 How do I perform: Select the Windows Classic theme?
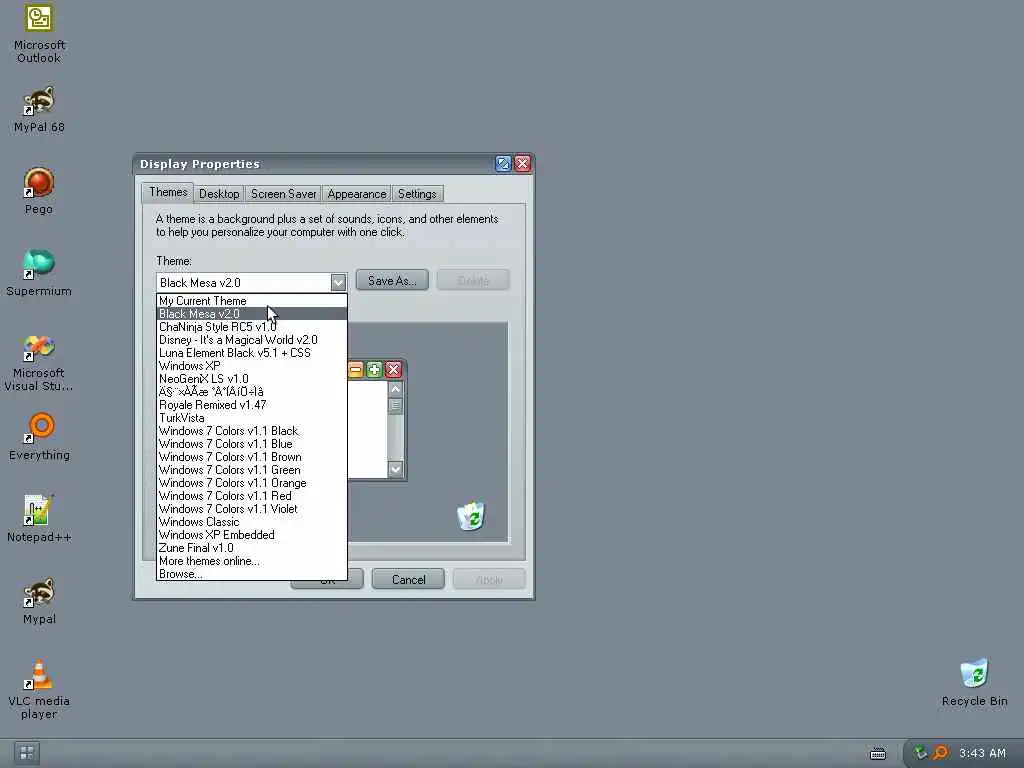[x=252, y=522]
